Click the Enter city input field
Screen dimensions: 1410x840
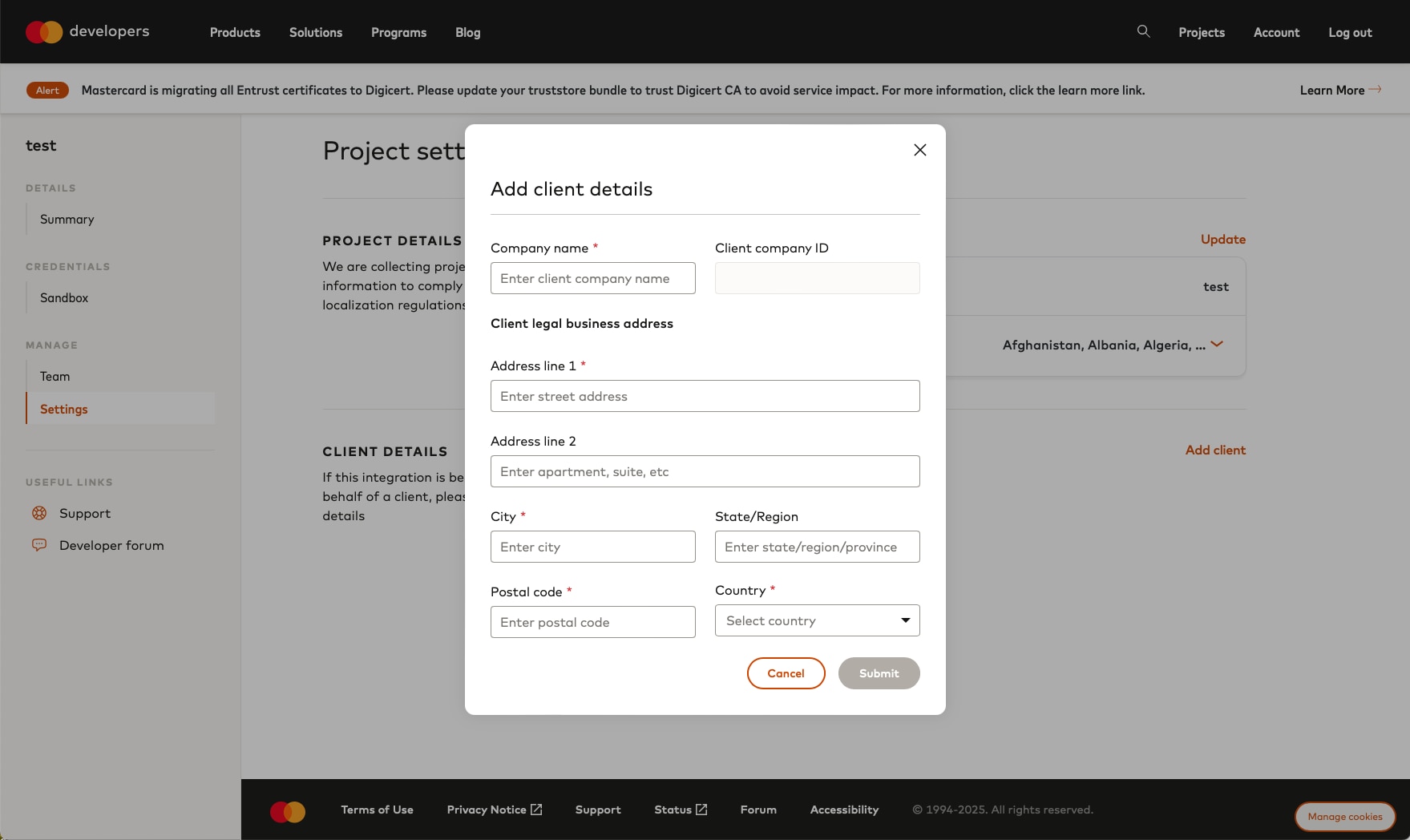[592, 547]
